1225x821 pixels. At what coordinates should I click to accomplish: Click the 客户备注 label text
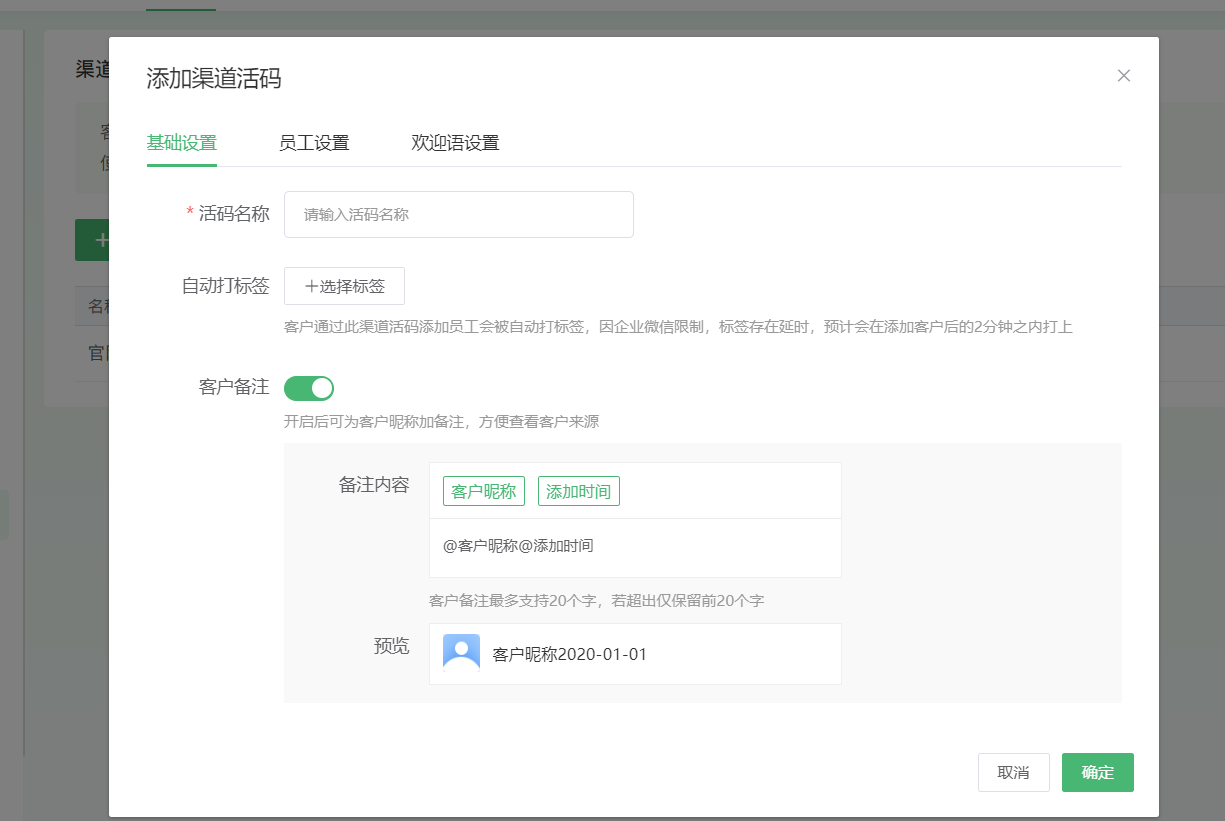click(234, 387)
